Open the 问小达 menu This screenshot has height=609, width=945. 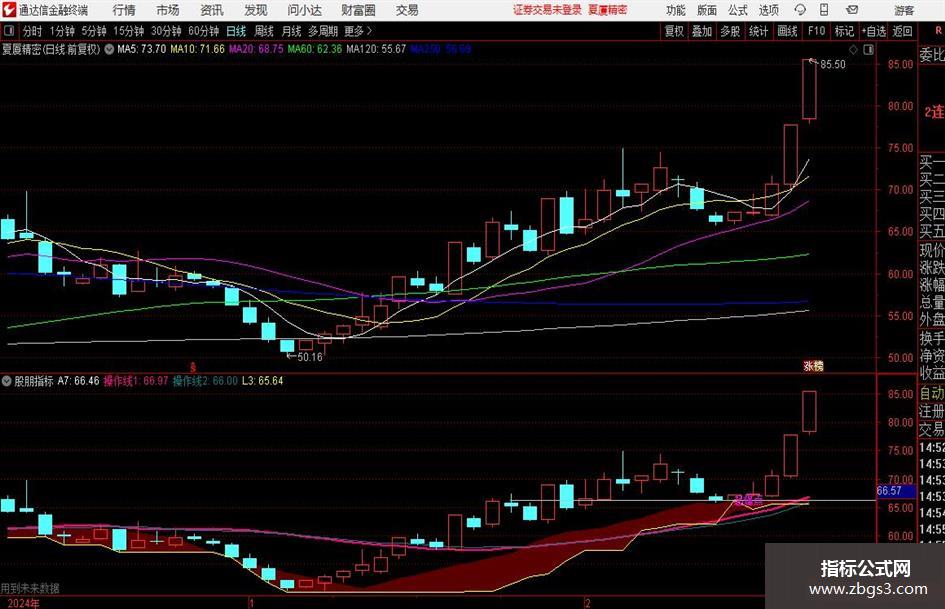click(304, 10)
